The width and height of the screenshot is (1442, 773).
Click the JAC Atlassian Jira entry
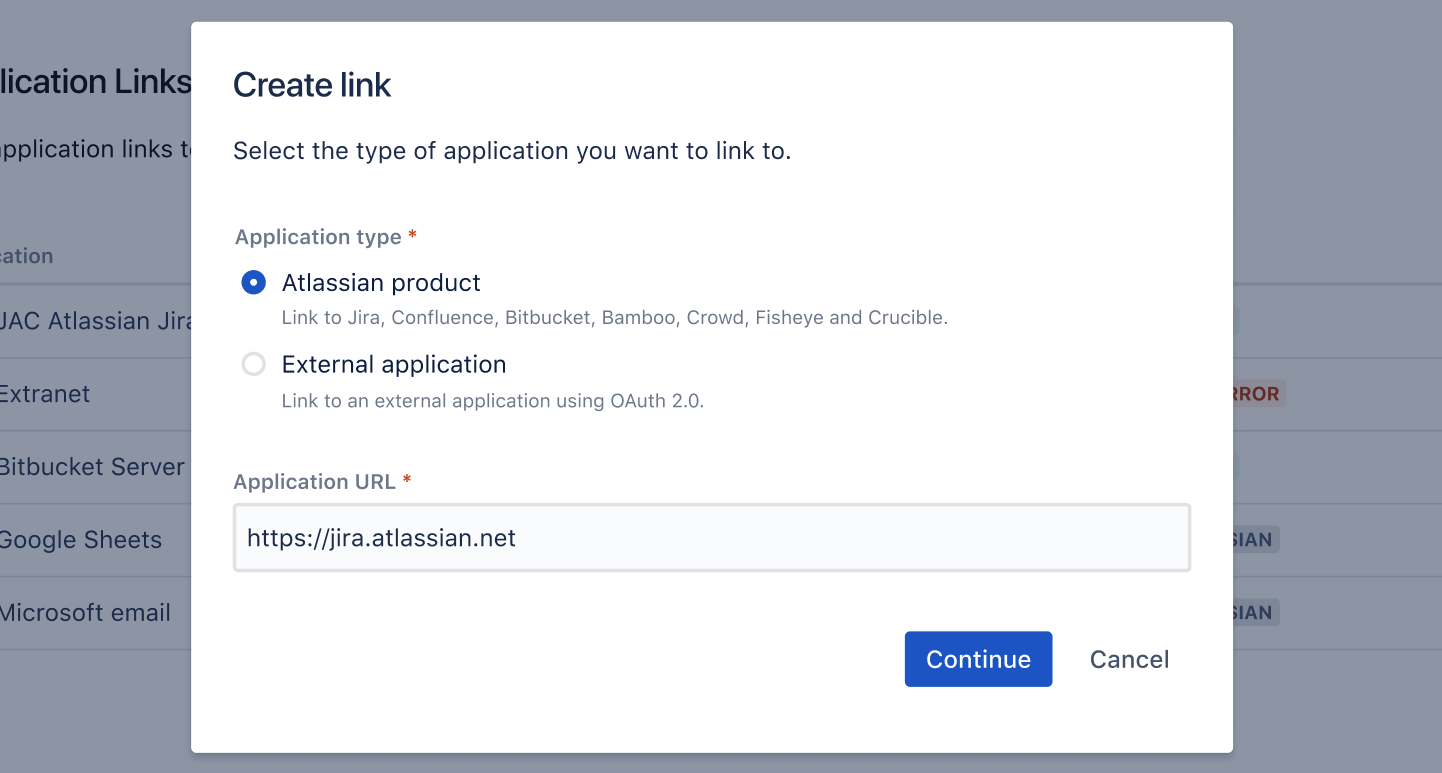(97, 321)
